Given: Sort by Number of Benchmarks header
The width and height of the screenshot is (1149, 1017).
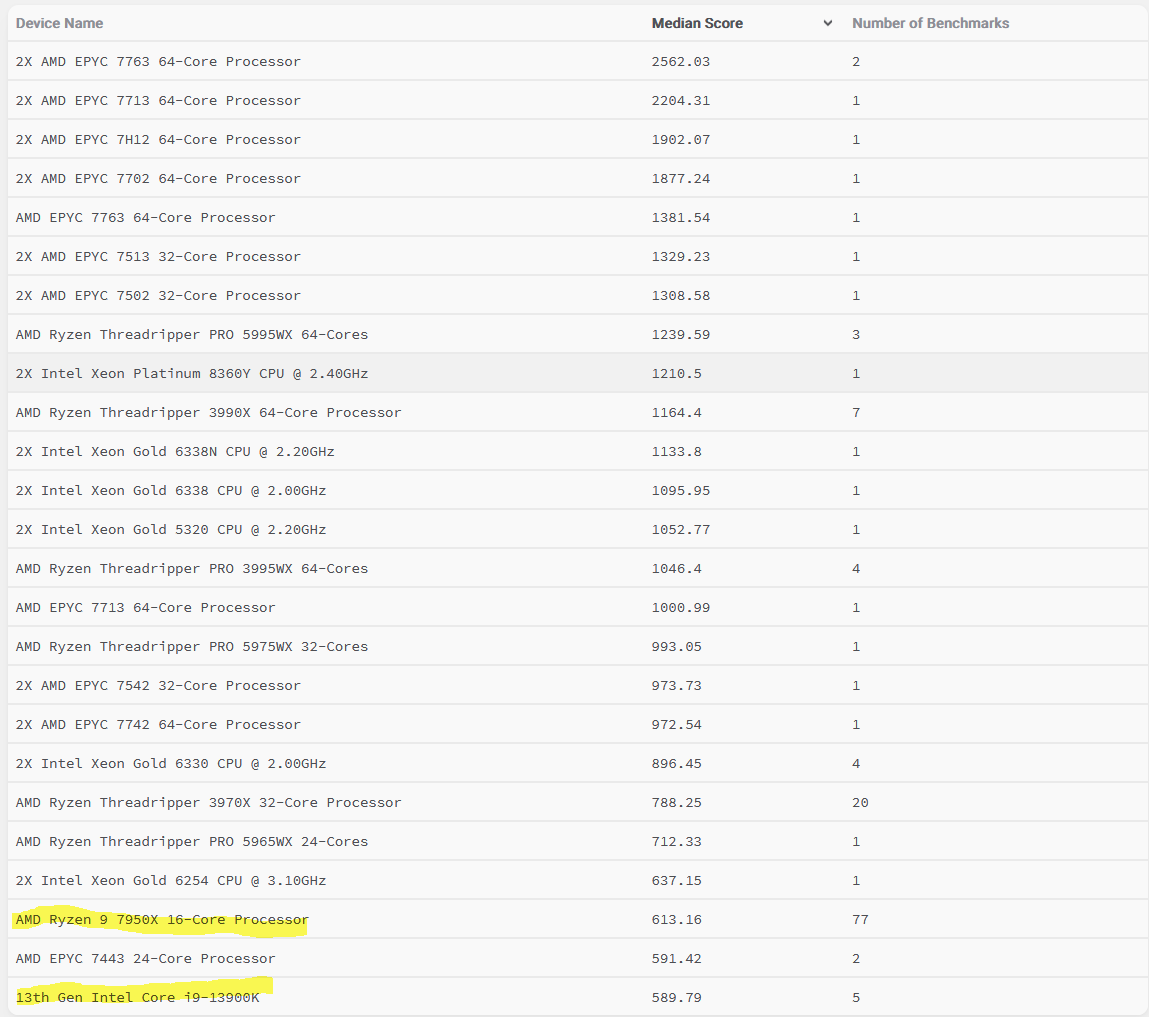Looking at the screenshot, I should 930,23.
